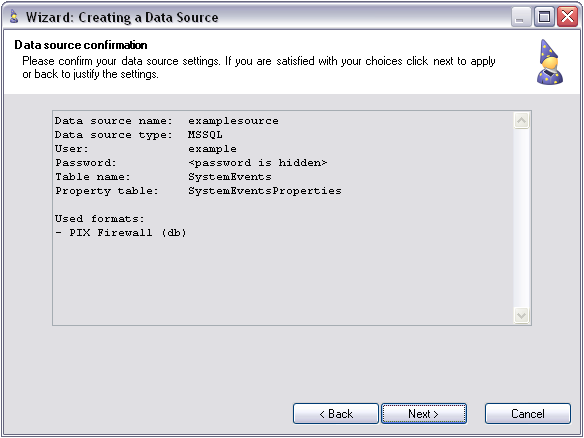The height and width of the screenshot is (438, 584).
Task: Click the scroll up arrow in summary box
Action: (522, 120)
